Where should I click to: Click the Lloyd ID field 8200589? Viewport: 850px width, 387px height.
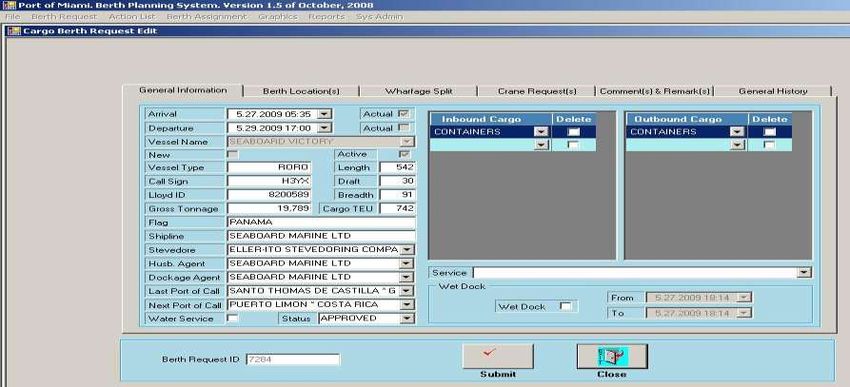tap(269, 195)
